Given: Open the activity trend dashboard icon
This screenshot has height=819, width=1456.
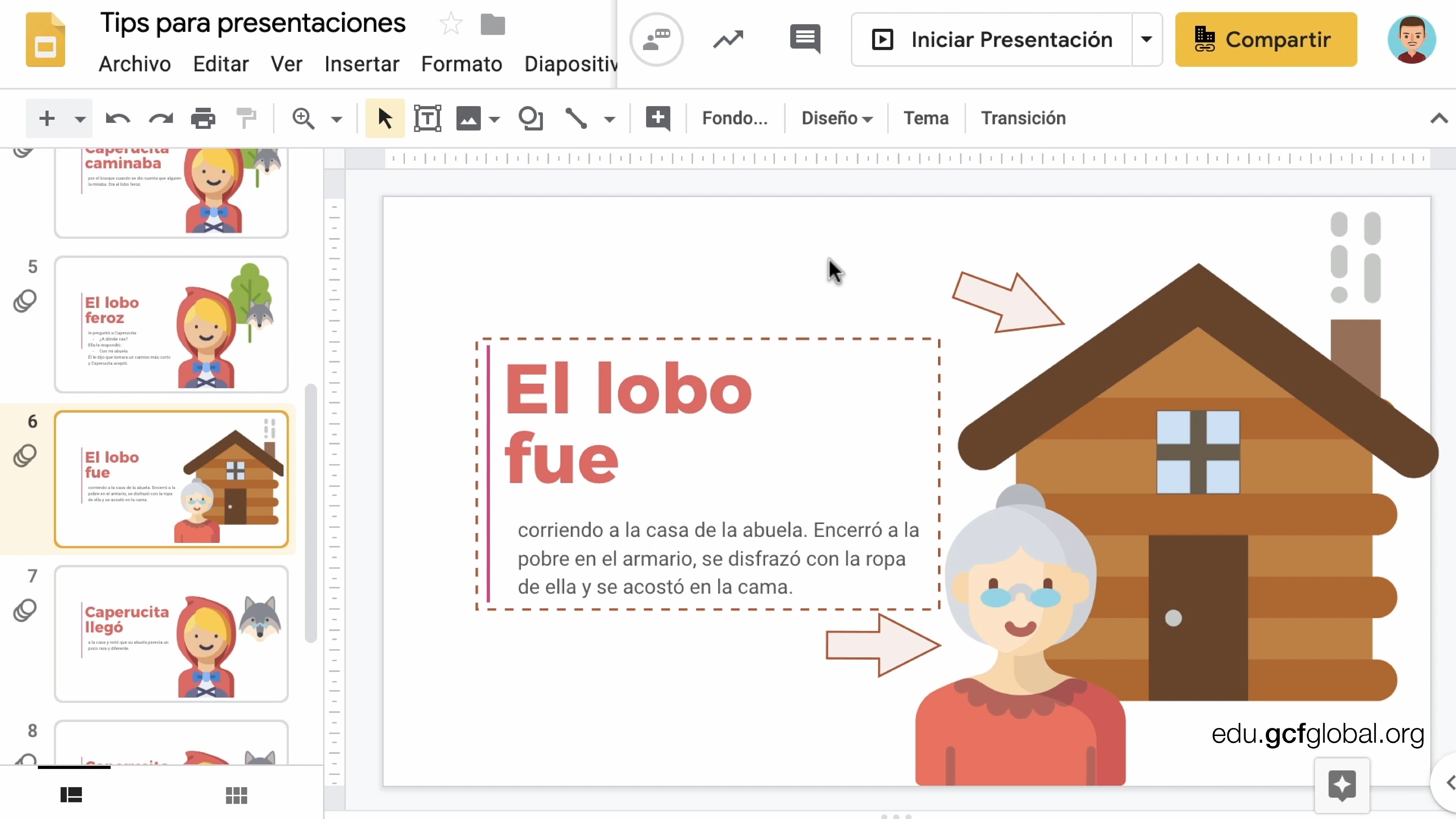Looking at the screenshot, I should (x=728, y=39).
